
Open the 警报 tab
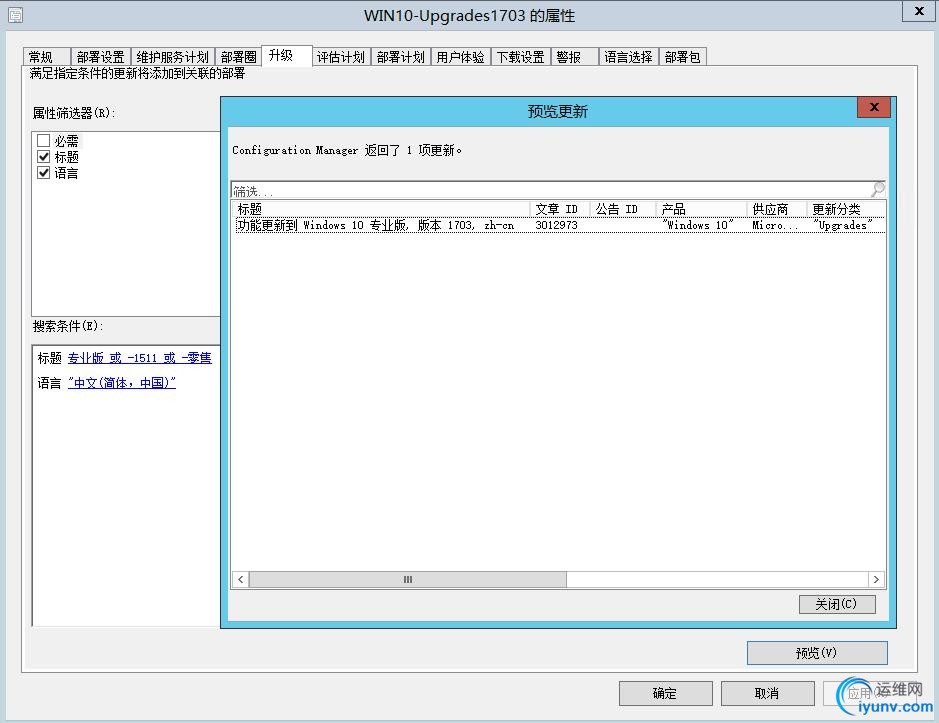574,57
